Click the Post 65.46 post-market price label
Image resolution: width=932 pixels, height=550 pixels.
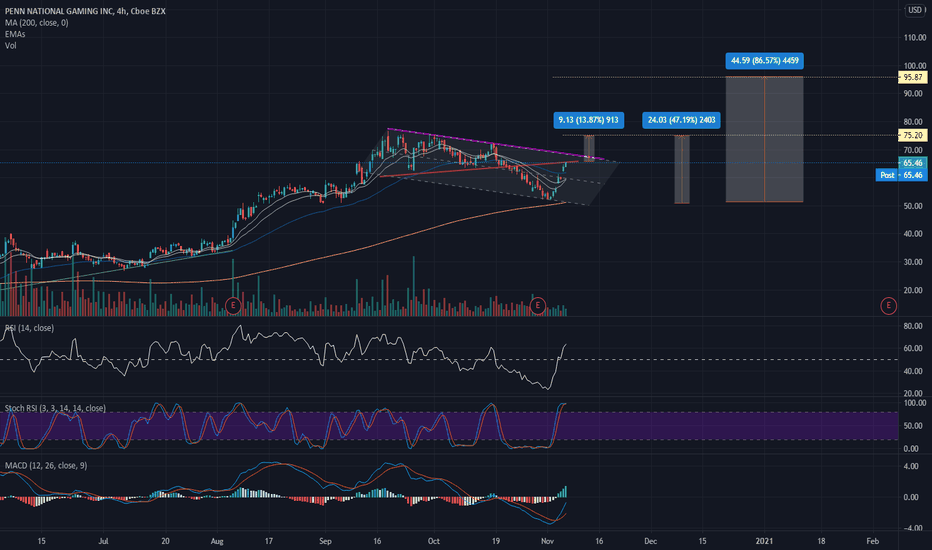901,175
